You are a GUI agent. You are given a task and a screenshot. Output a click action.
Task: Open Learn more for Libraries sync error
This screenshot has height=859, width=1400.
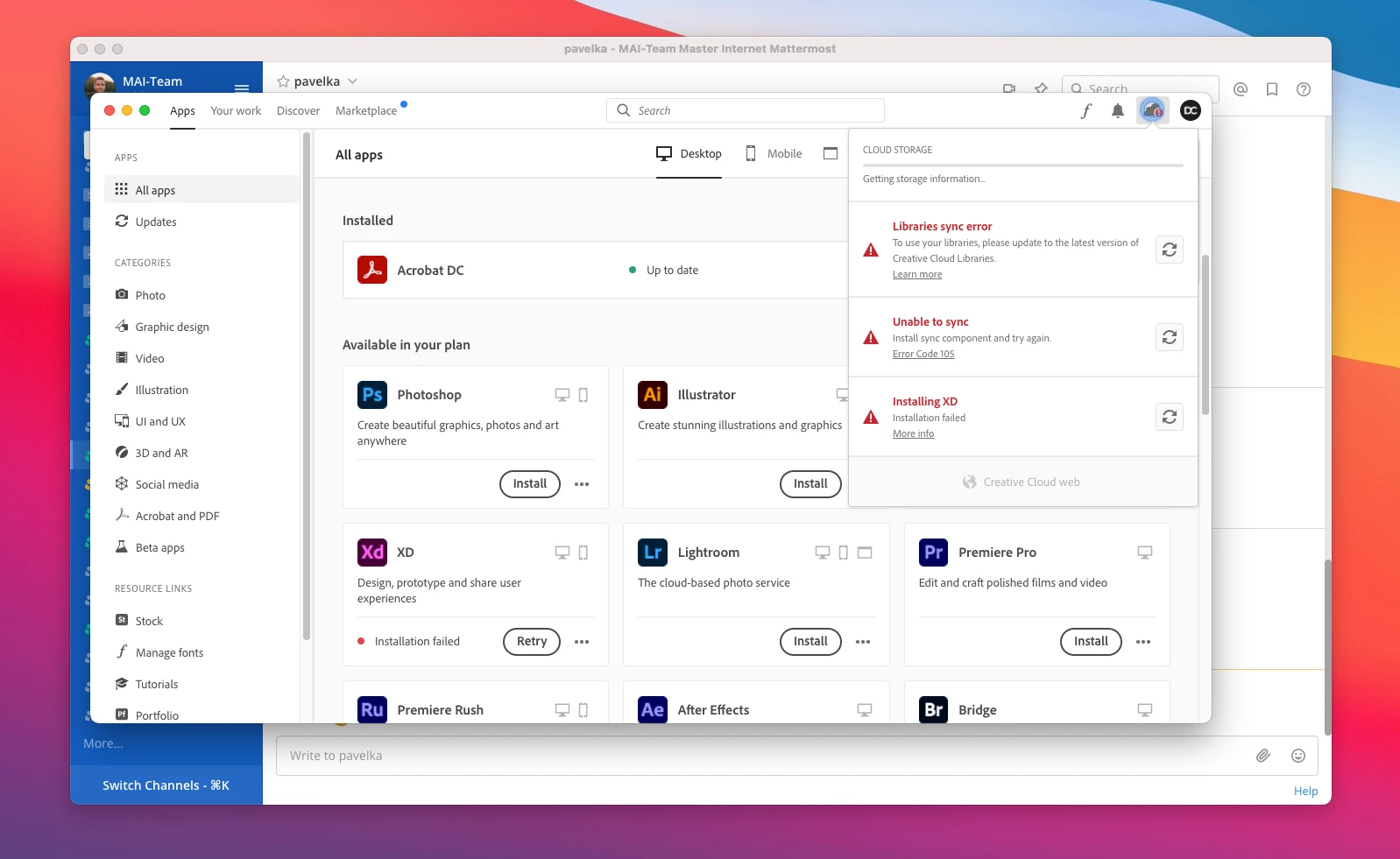point(917,274)
